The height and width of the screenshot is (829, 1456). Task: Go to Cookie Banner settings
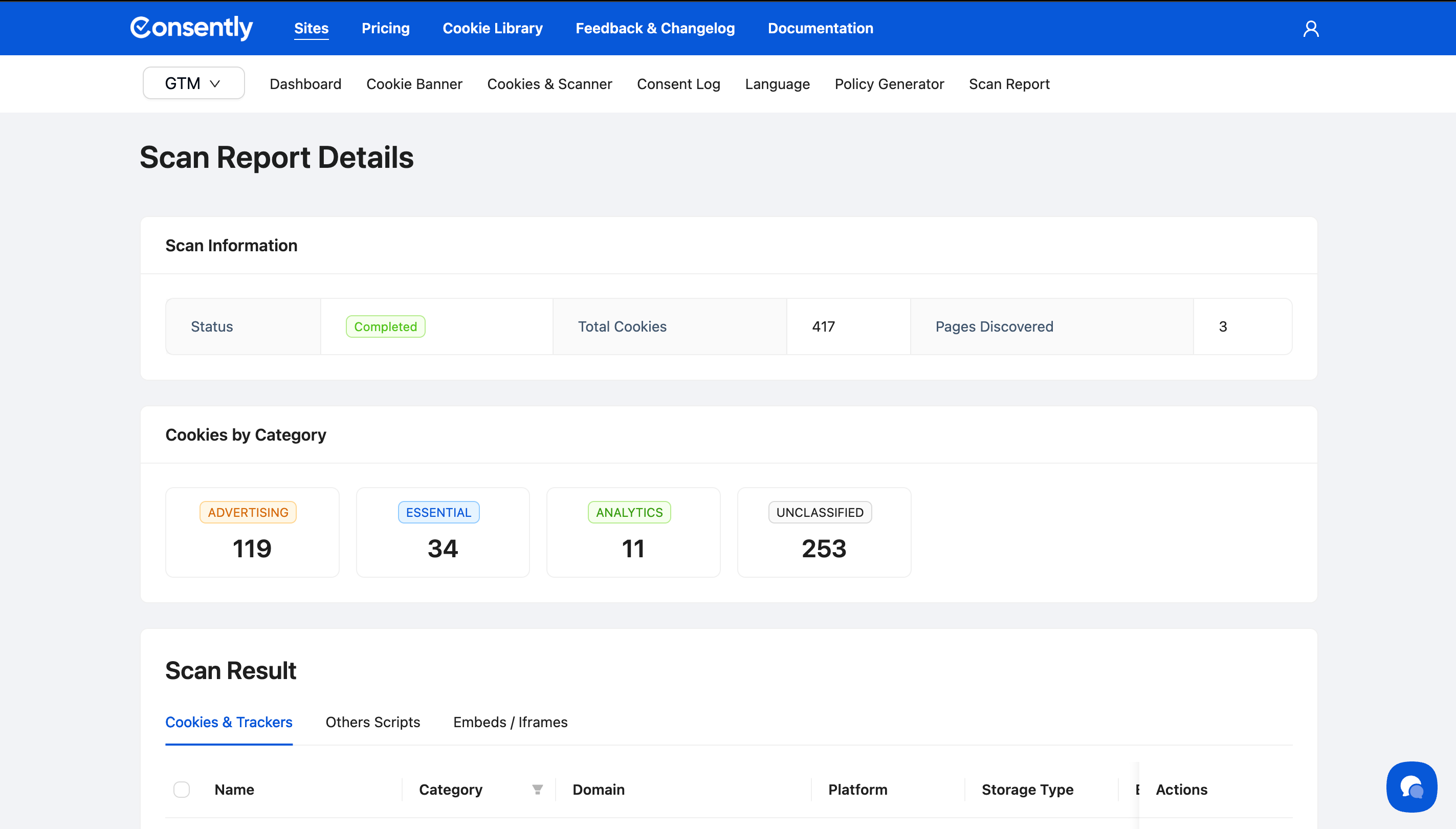coord(414,84)
